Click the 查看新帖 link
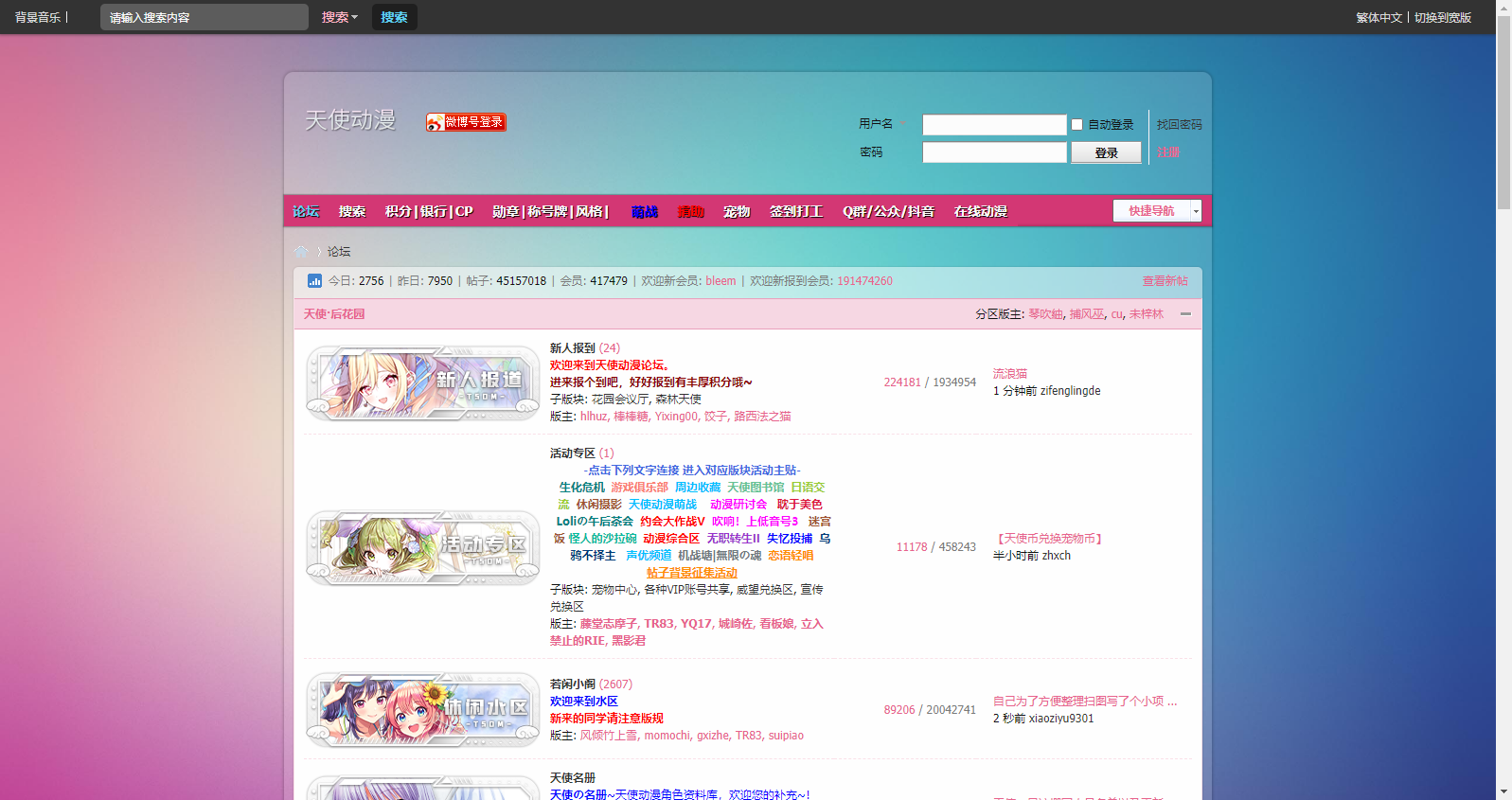 (1165, 281)
